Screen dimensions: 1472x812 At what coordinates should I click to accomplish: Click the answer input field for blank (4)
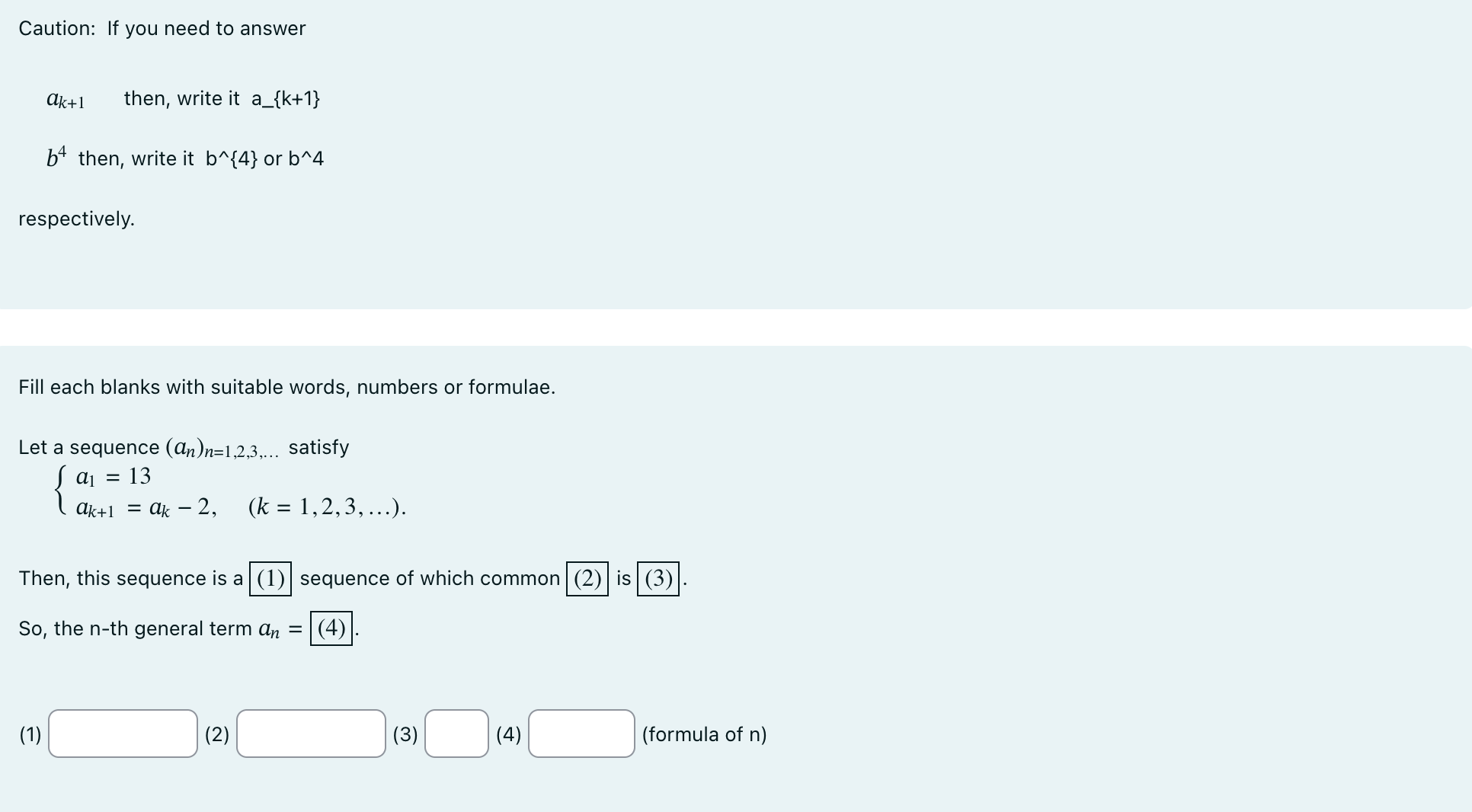coord(581,734)
